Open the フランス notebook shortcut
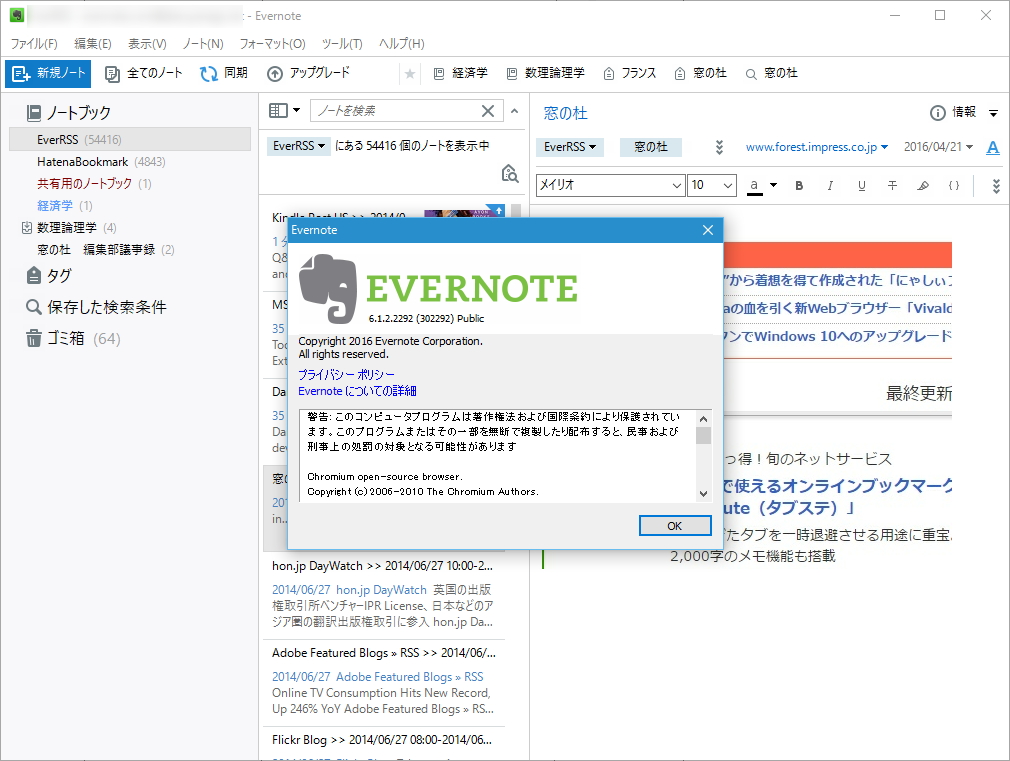 point(629,73)
